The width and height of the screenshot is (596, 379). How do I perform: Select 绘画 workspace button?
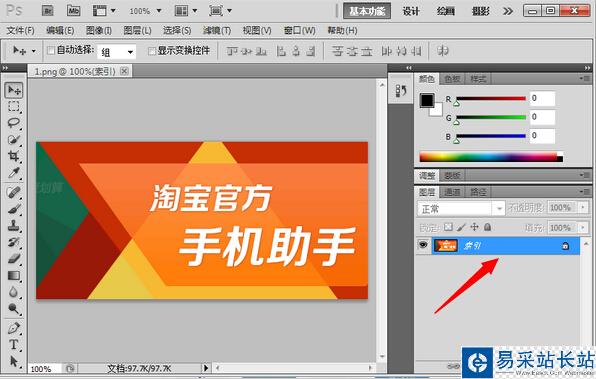tap(445, 11)
